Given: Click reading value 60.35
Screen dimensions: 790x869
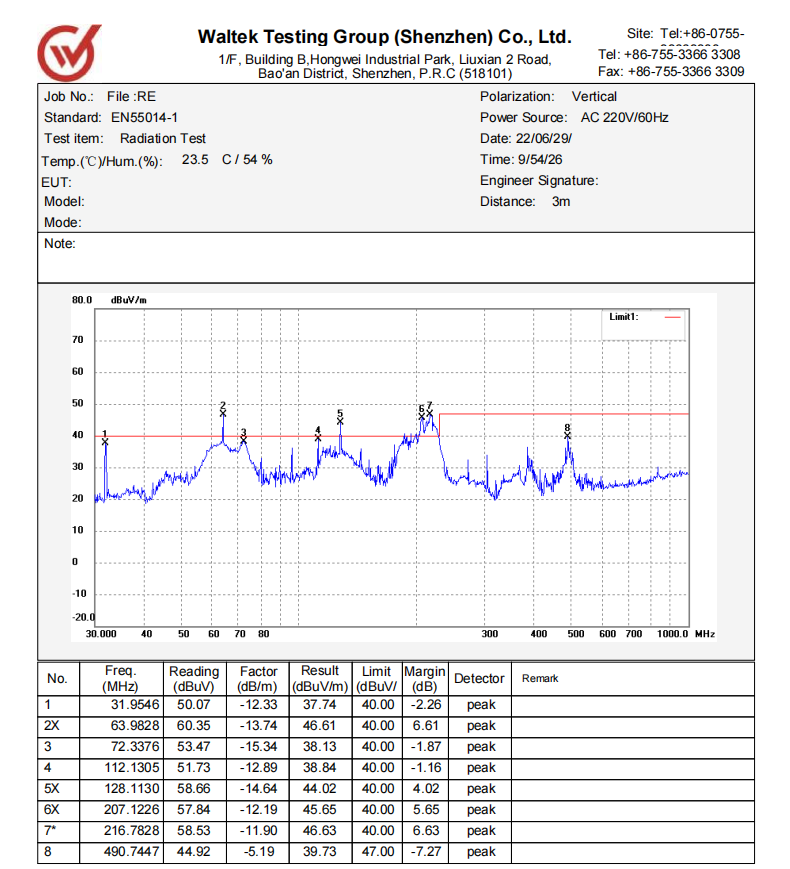Looking at the screenshot, I should pyautogui.click(x=193, y=726).
